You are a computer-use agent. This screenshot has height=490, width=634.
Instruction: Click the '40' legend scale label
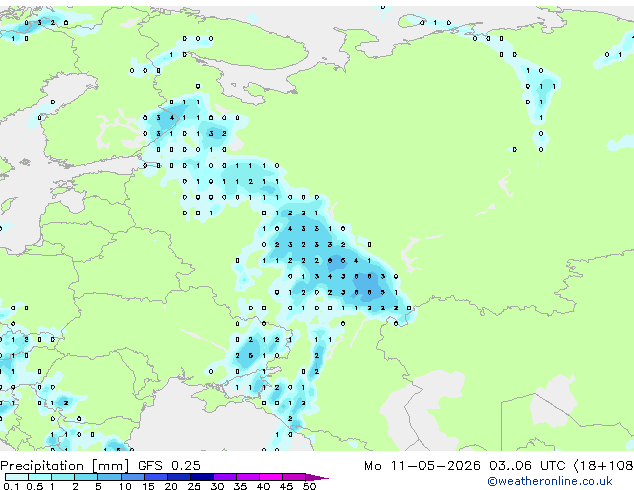(263, 486)
